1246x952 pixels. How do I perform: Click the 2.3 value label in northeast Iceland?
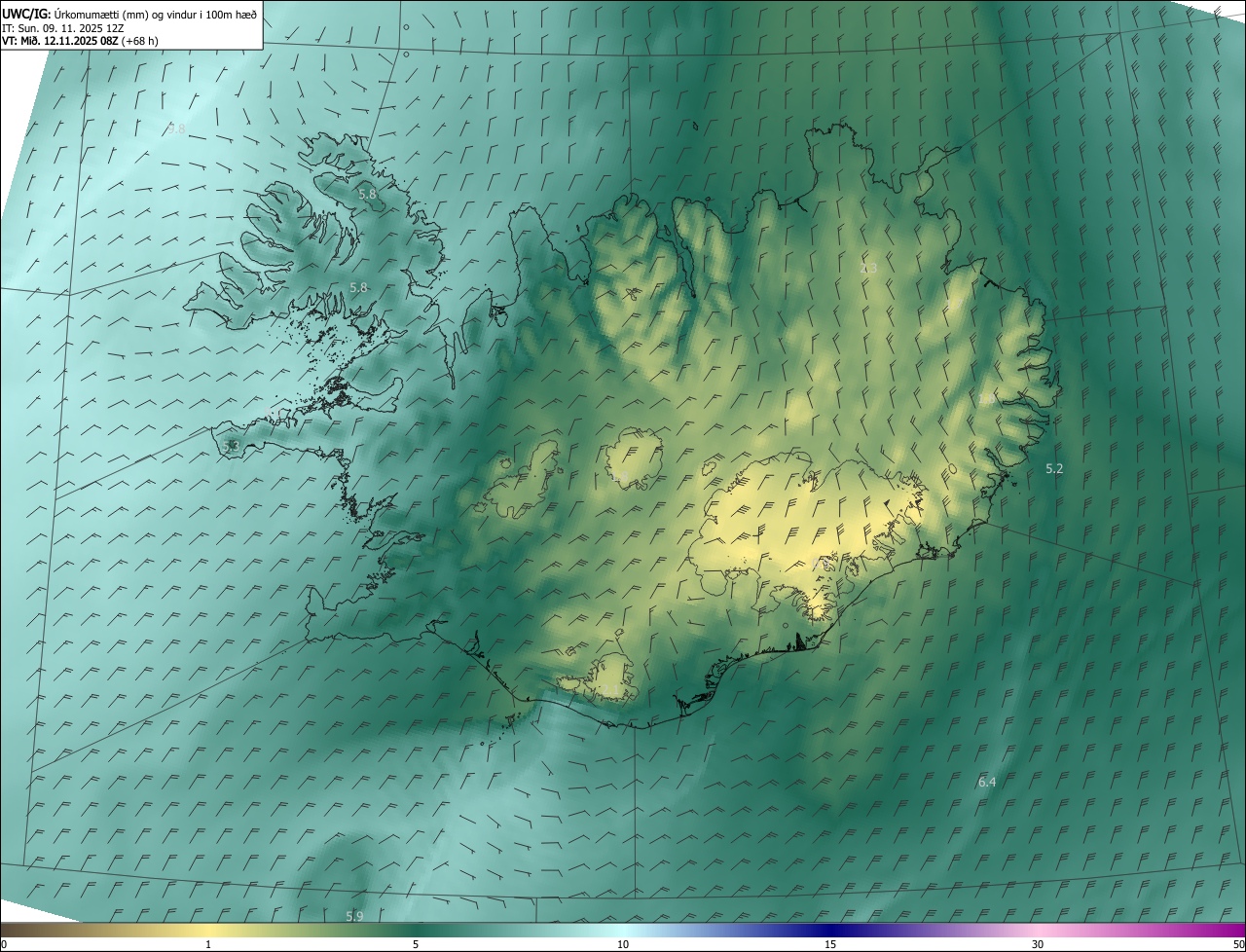point(868,268)
